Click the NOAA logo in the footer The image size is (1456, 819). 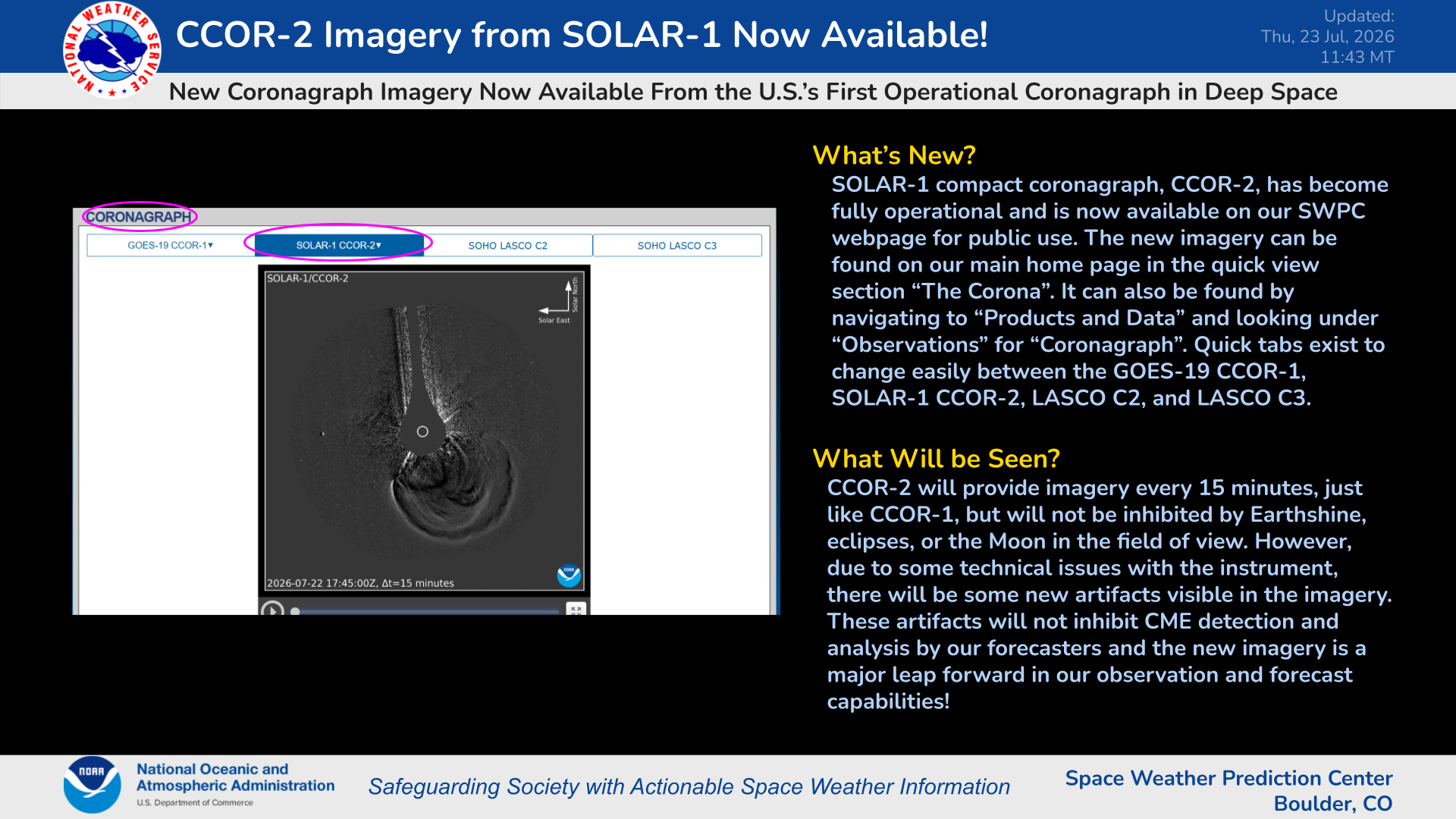coord(92,785)
